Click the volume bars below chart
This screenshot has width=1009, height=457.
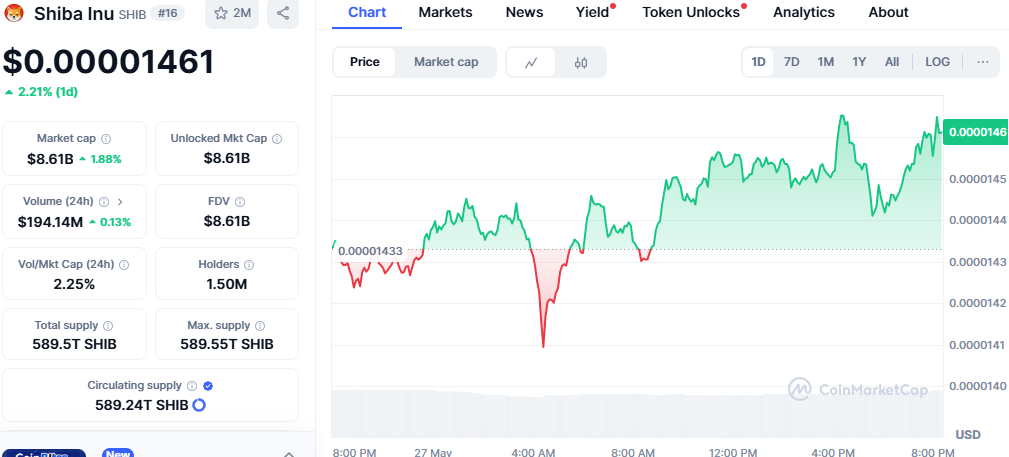[637, 413]
